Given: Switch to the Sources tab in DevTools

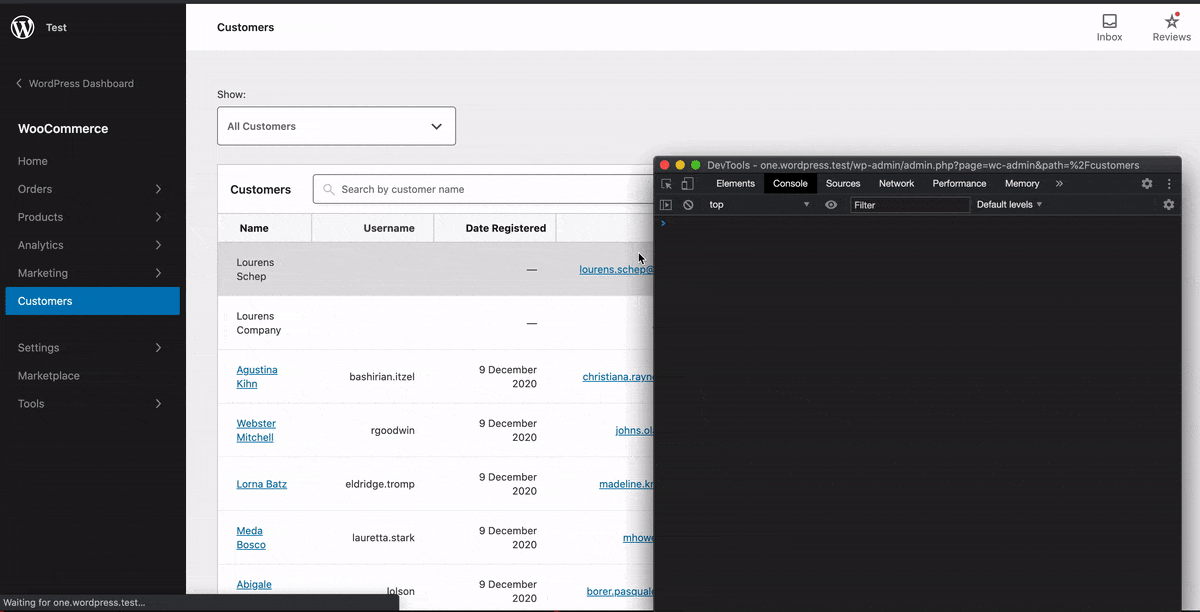Looking at the screenshot, I should [x=842, y=183].
